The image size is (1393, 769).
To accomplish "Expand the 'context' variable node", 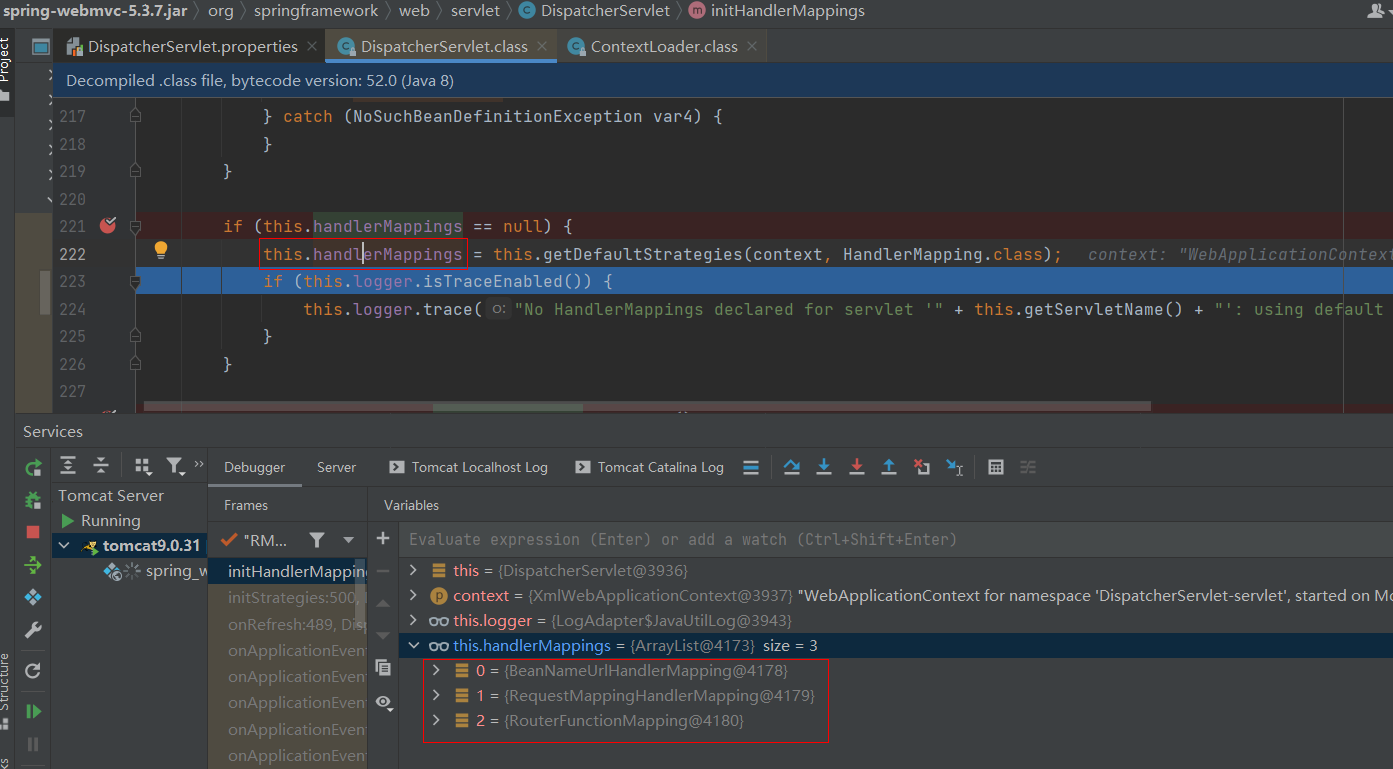I will (x=414, y=595).
